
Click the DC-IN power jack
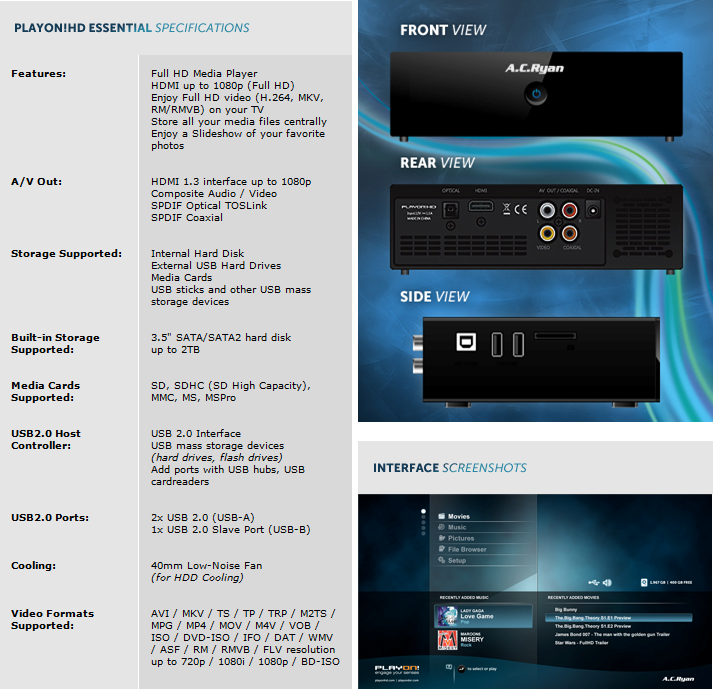coord(592,210)
